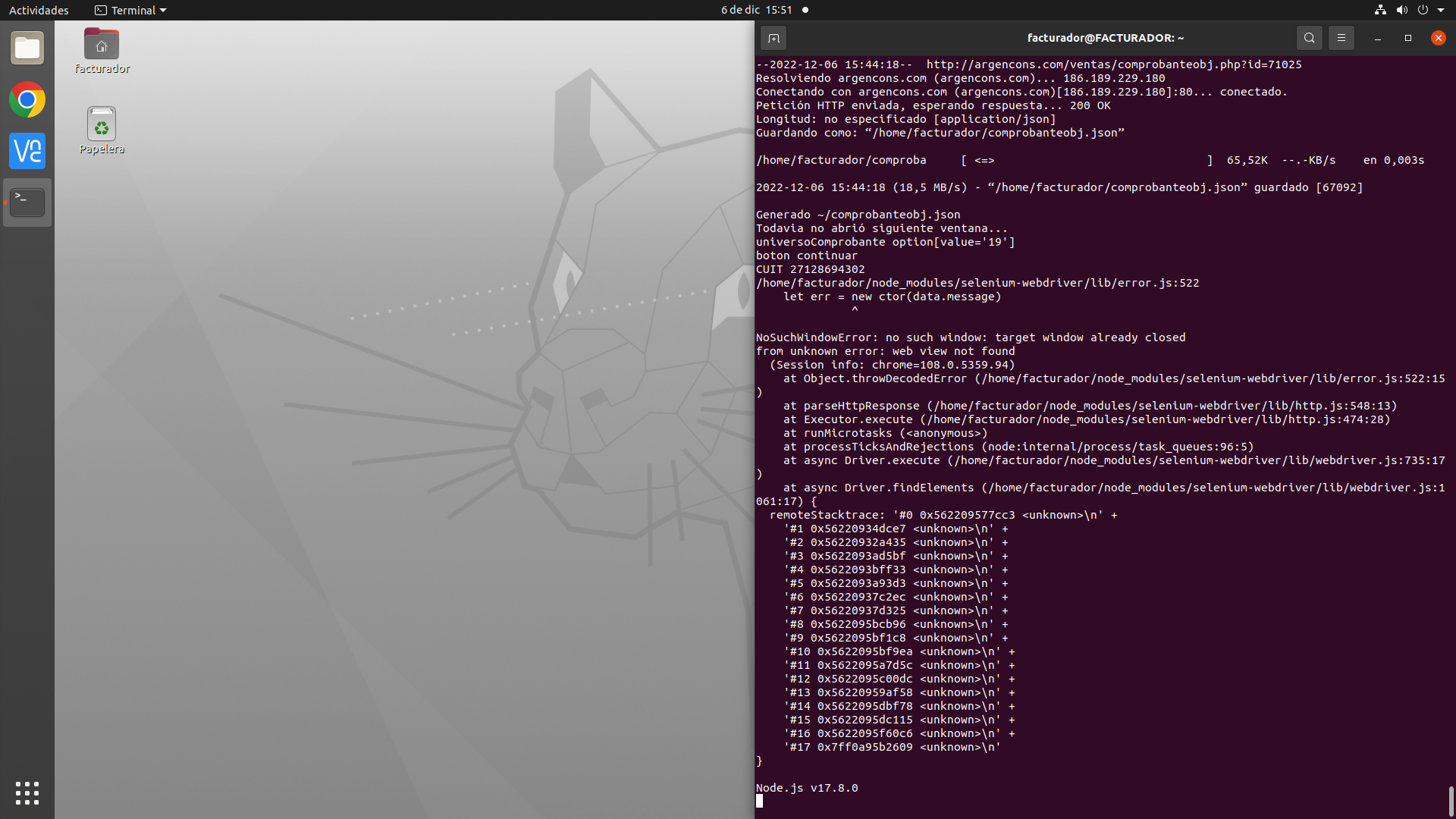Open the Files app in the dock
This screenshot has height=819, width=1456.
point(27,49)
